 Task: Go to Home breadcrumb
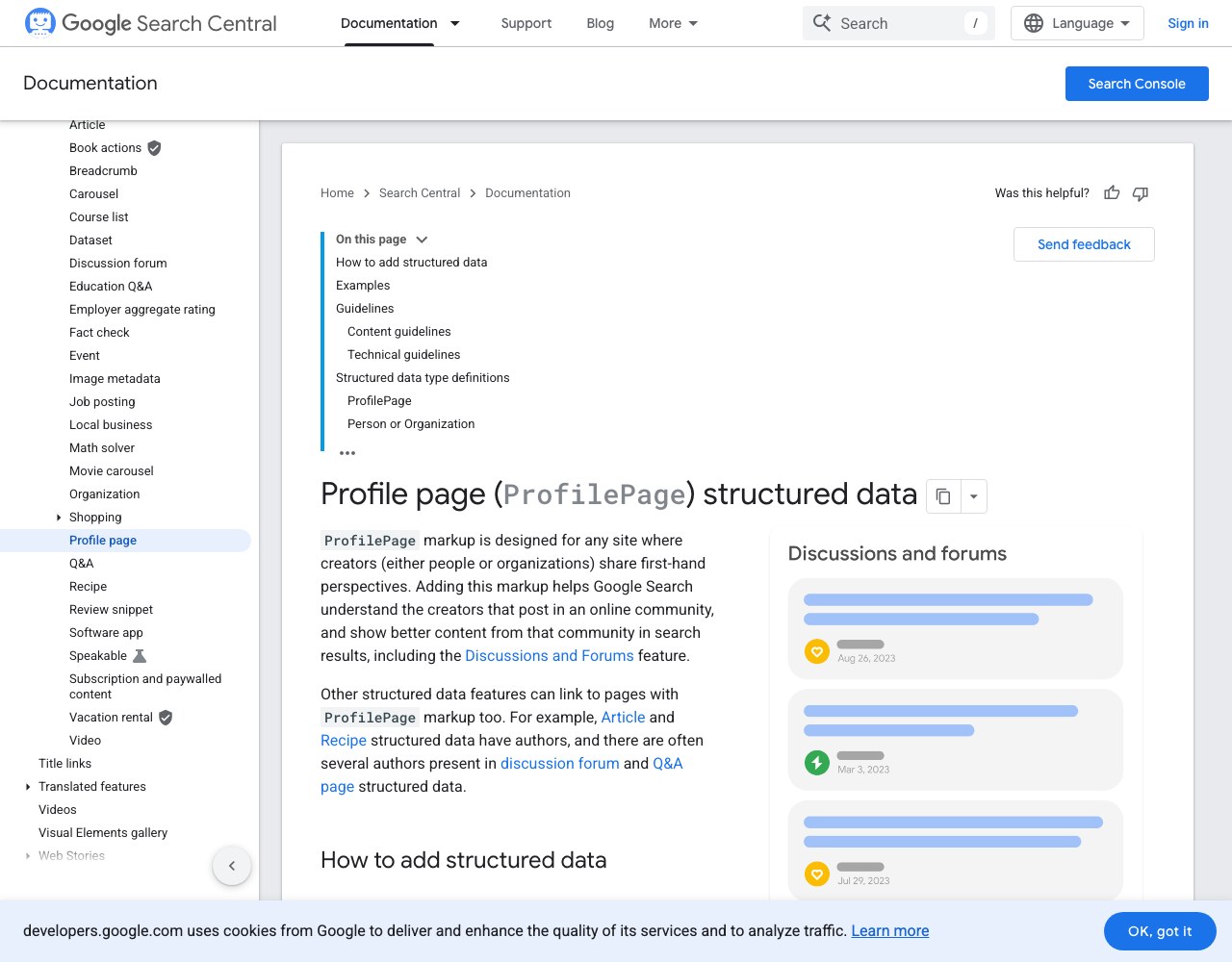coord(337,193)
